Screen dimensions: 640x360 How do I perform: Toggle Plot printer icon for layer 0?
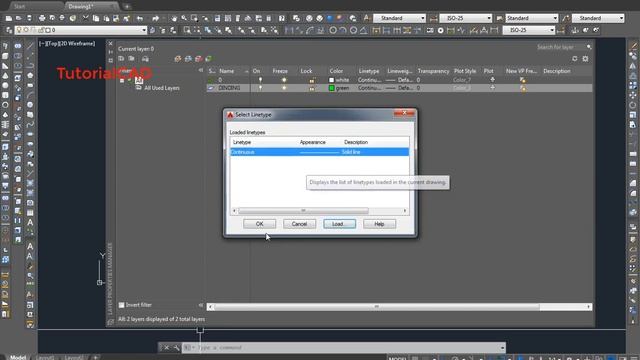coord(493,80)
